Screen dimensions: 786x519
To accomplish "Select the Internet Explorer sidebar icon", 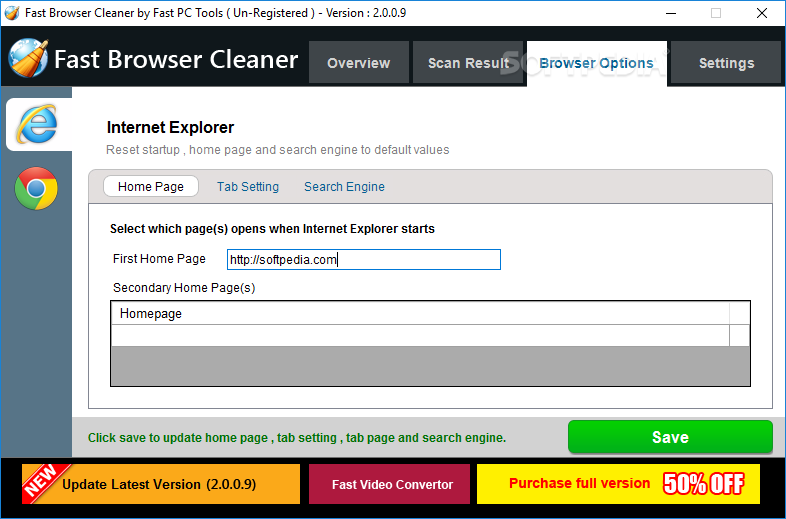I will 39,124.
